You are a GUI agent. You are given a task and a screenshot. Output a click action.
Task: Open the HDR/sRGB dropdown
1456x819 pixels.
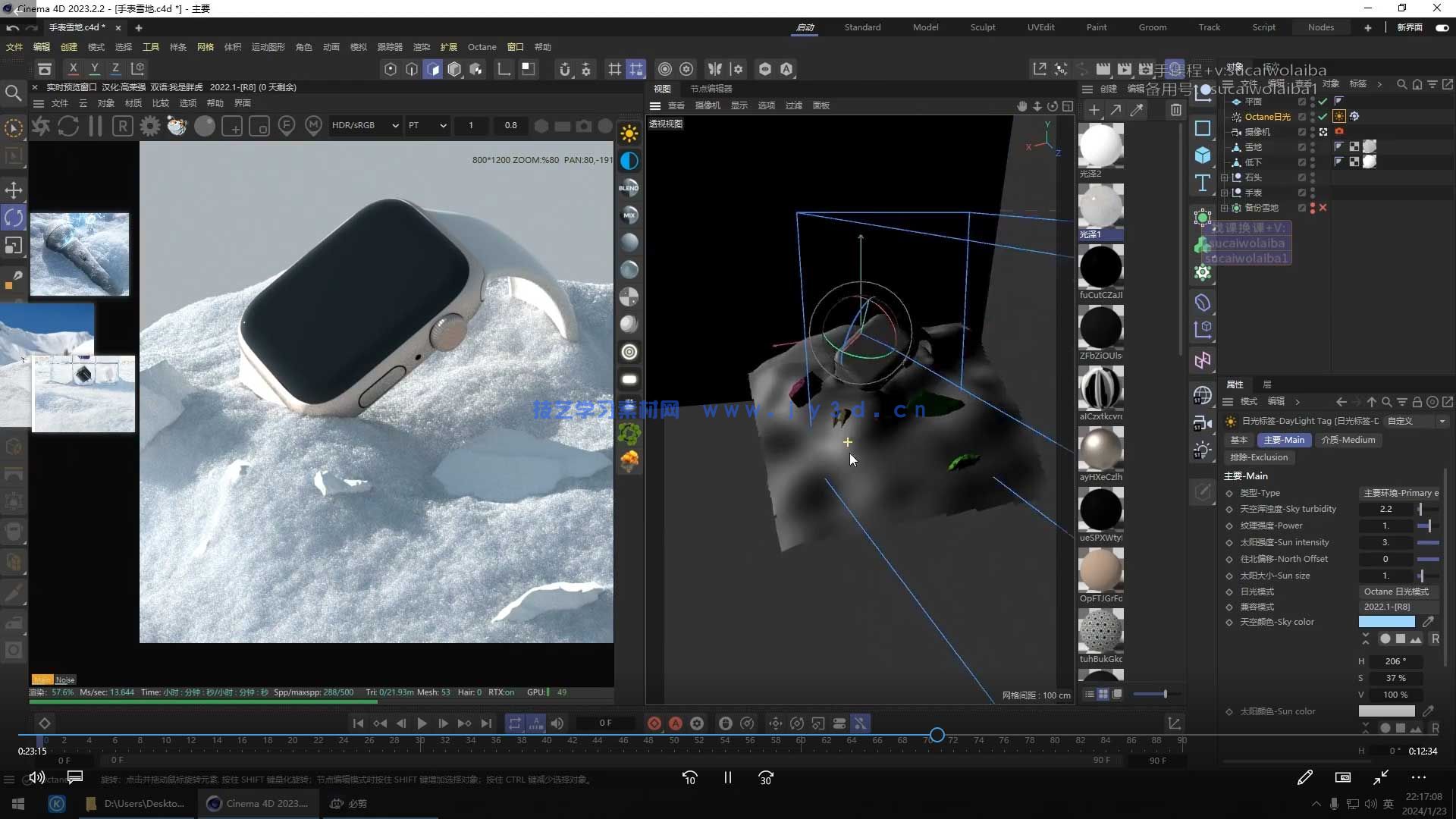(365, 126)
